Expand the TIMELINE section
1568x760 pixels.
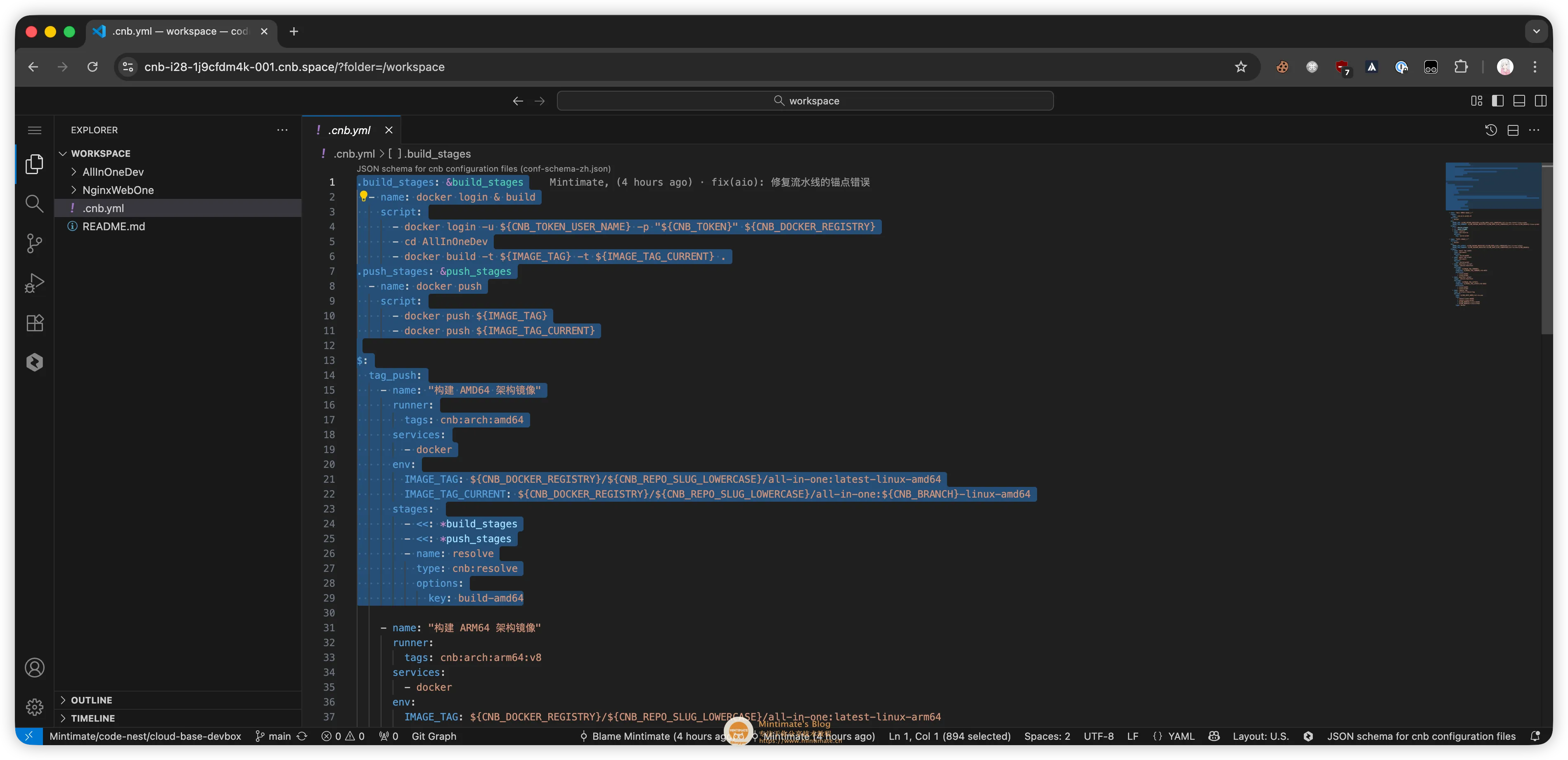92,718
